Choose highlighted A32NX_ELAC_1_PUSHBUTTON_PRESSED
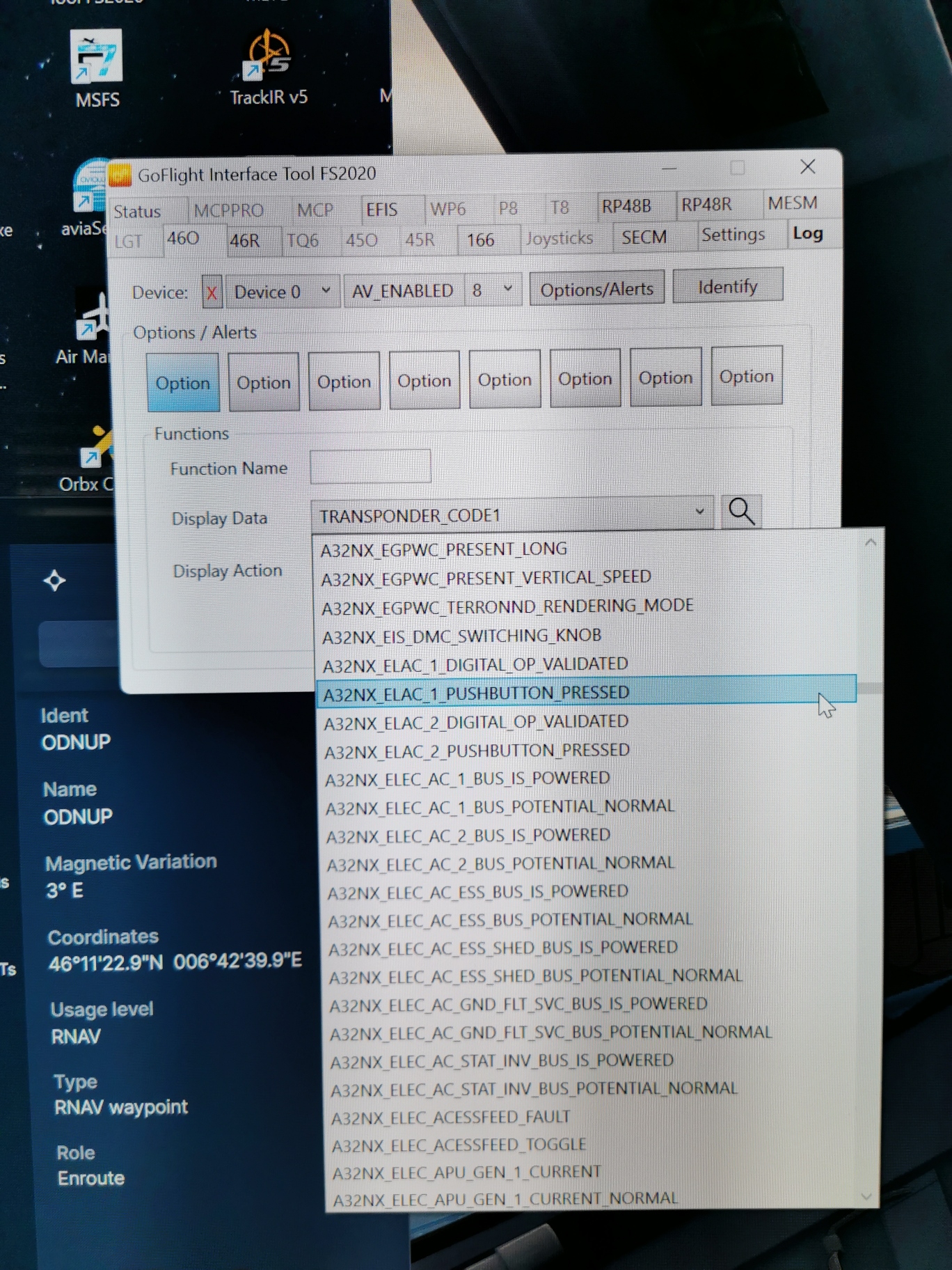 (587, 693)
